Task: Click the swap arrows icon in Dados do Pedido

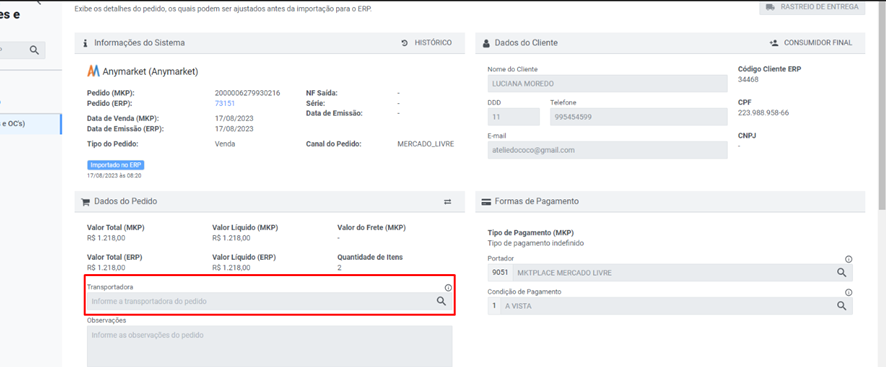Action: (448, 201)
